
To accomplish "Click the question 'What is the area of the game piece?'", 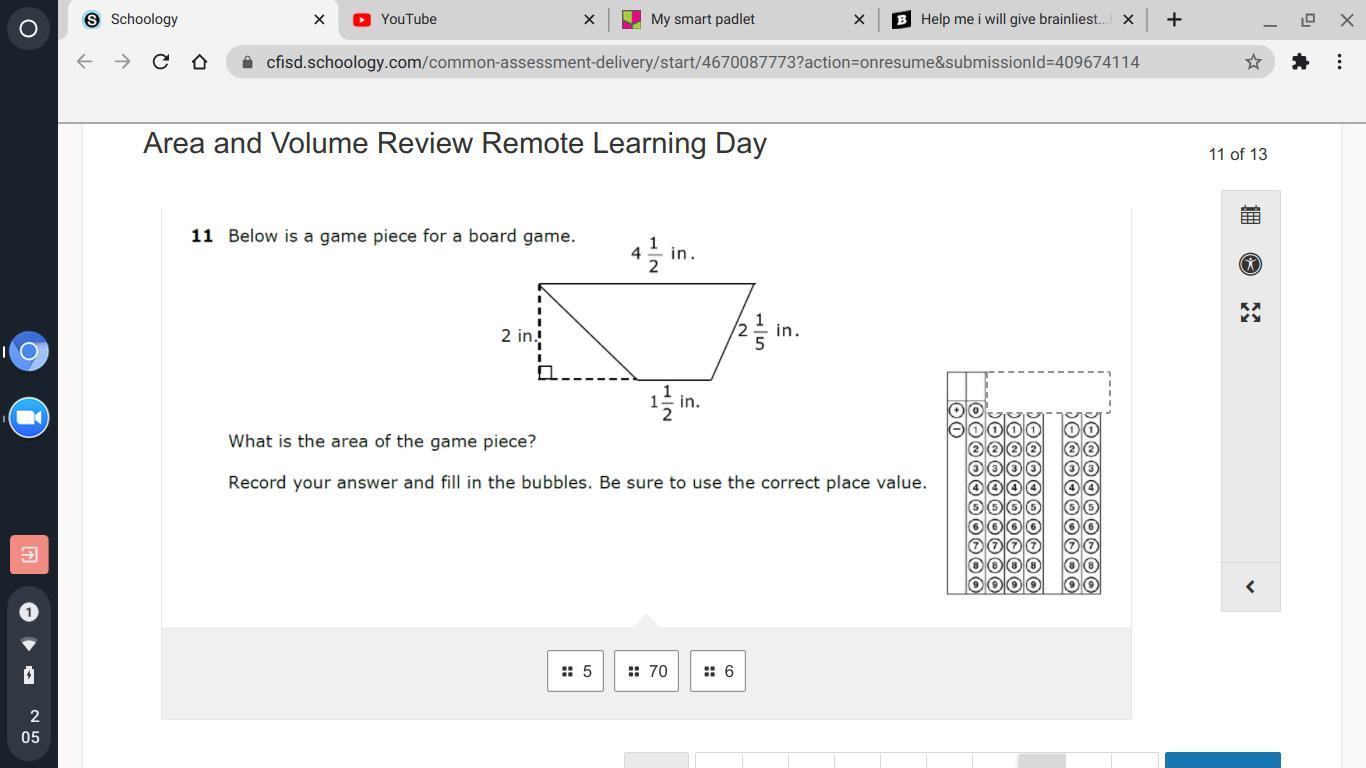I will (x=382, y=441).
